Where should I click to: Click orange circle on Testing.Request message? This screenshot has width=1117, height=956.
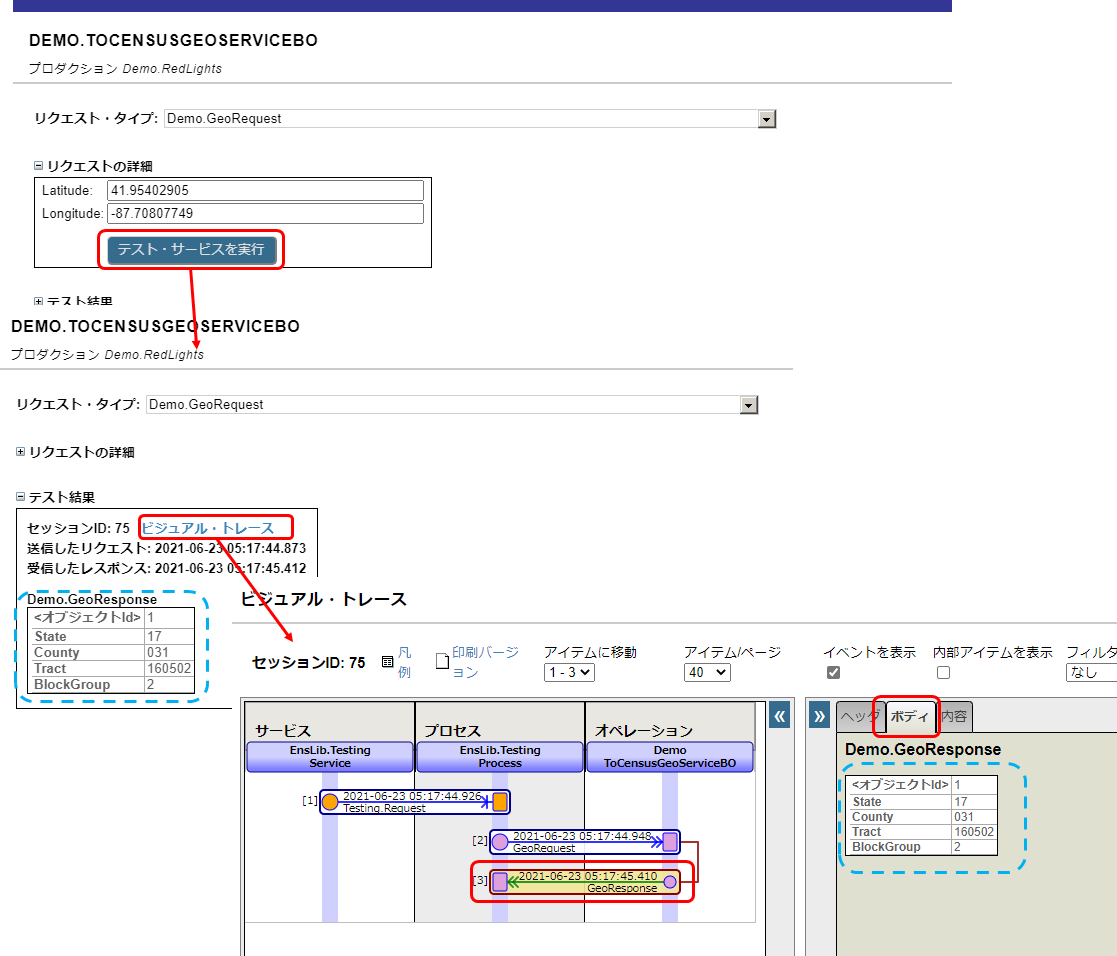coord(330,802)
